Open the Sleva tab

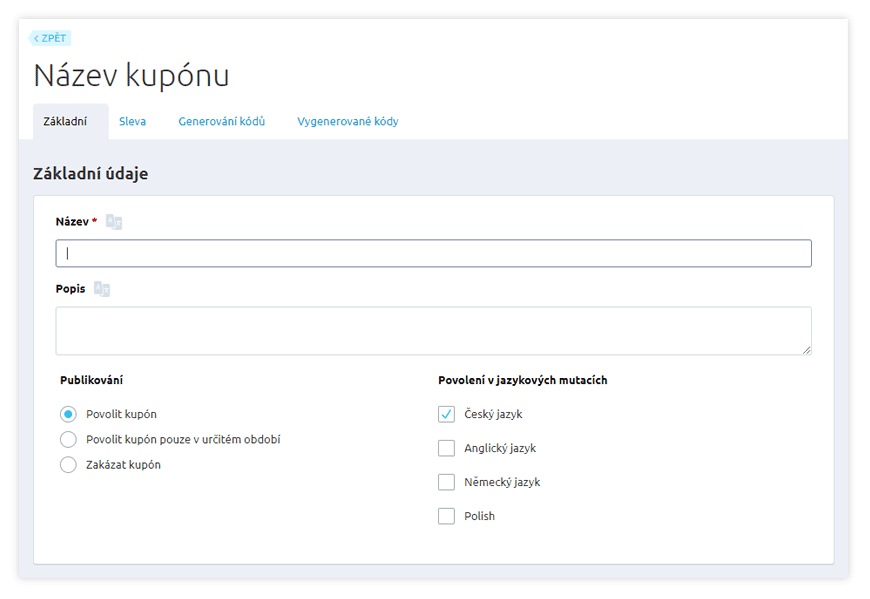(132, 122)
